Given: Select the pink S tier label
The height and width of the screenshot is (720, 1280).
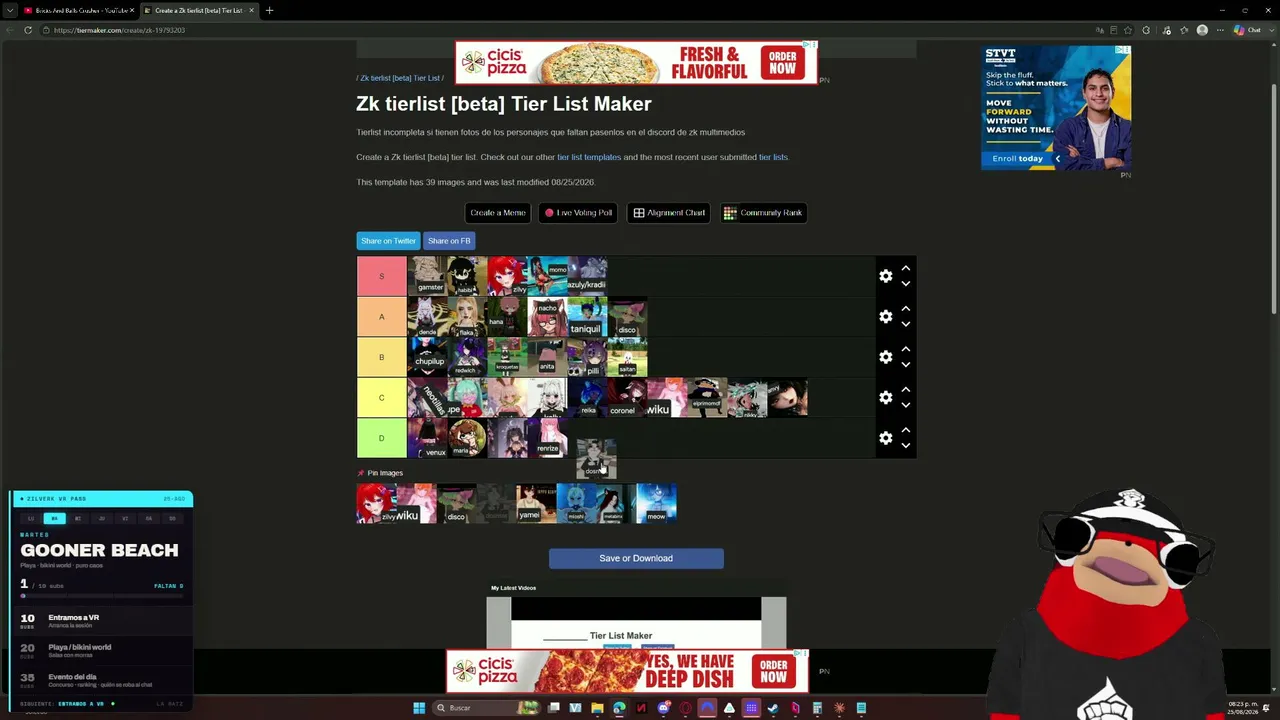Looking at the screenshot, I should (x=381, y=276).
